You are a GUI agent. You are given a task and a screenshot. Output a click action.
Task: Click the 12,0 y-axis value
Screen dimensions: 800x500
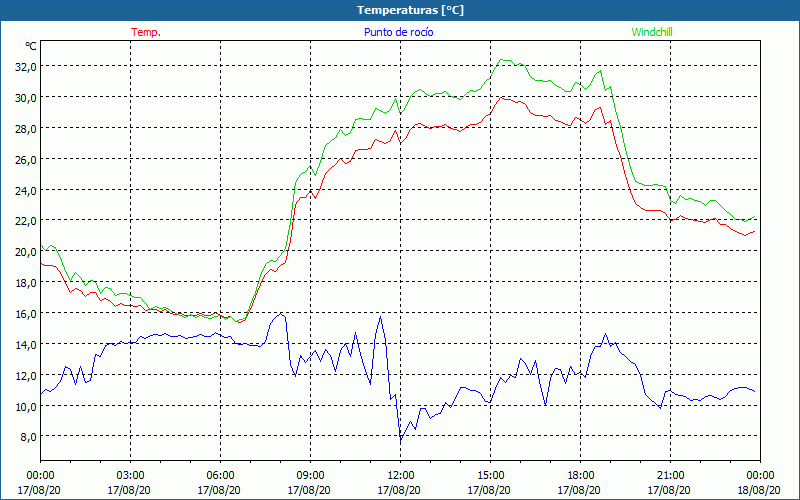pyautogui.click(x=26, y=376)
